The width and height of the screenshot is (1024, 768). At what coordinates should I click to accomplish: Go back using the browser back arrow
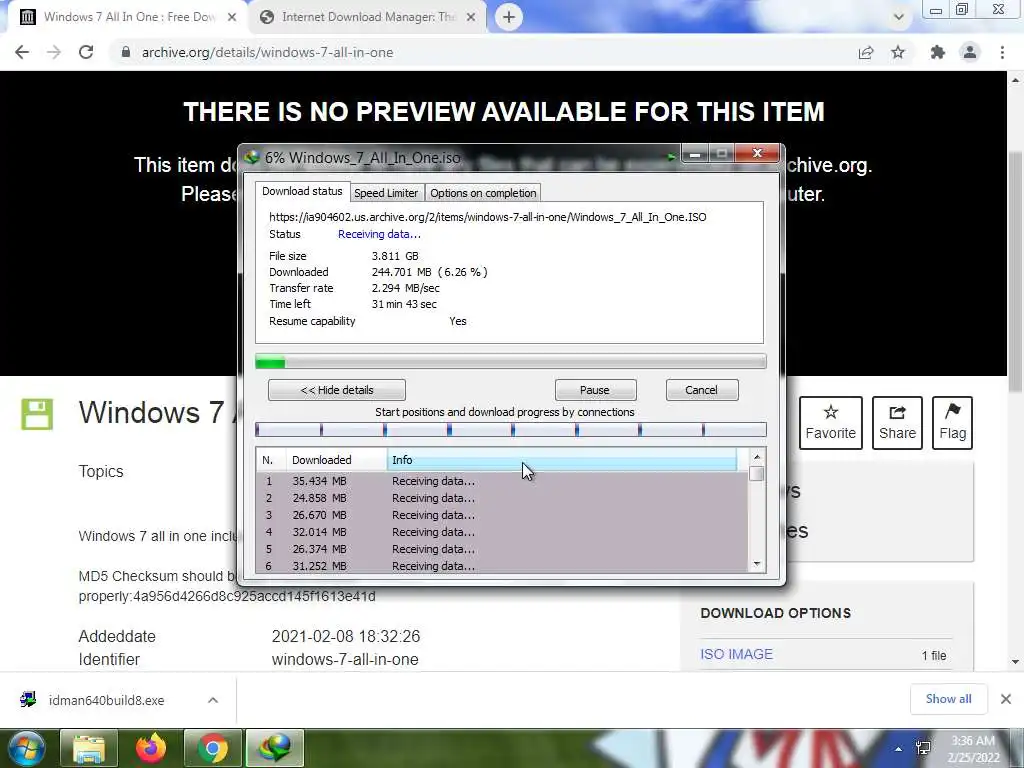[22, 52]
